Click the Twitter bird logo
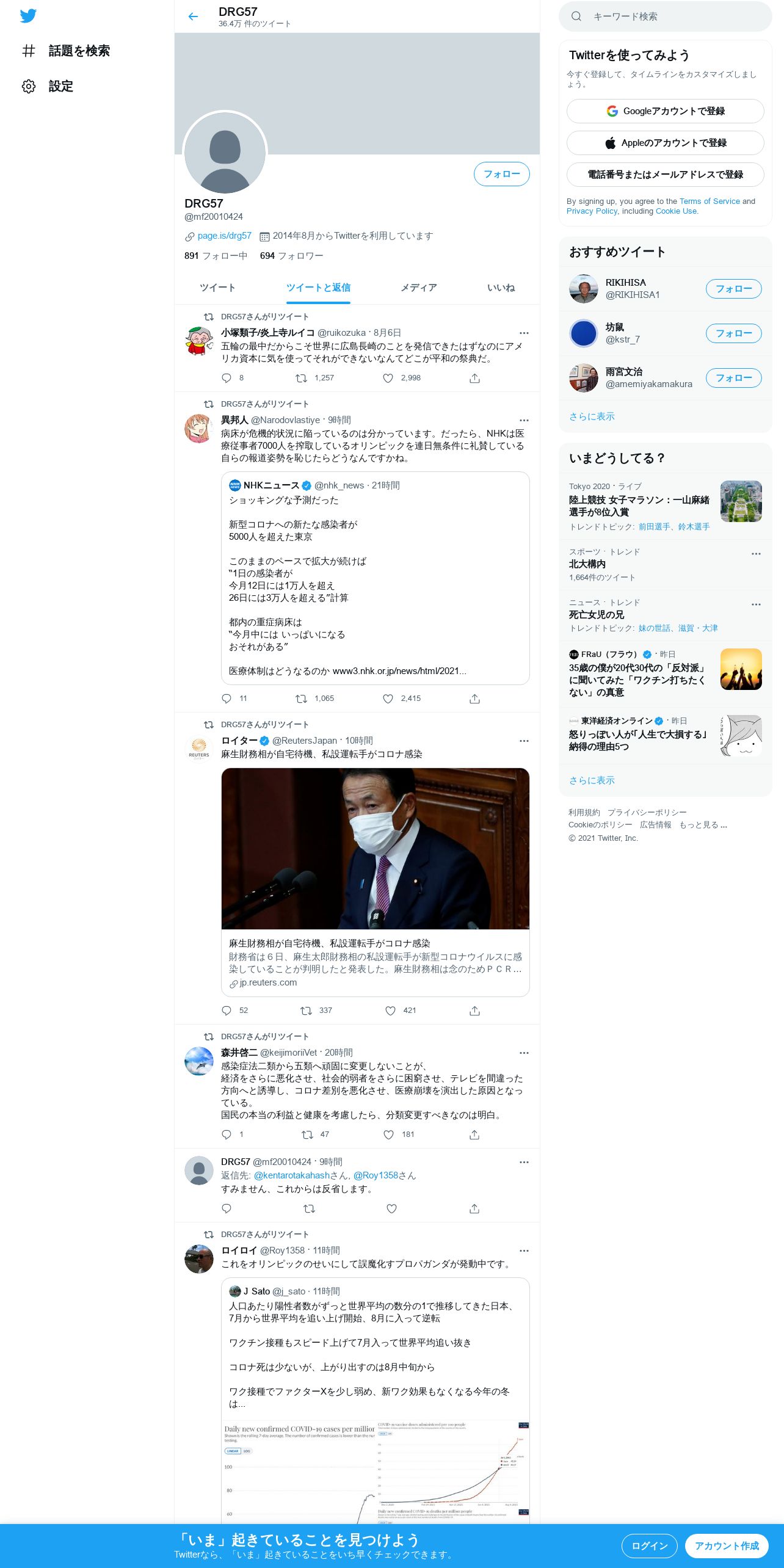This screenshot has height=1568, width=784. 28,16
